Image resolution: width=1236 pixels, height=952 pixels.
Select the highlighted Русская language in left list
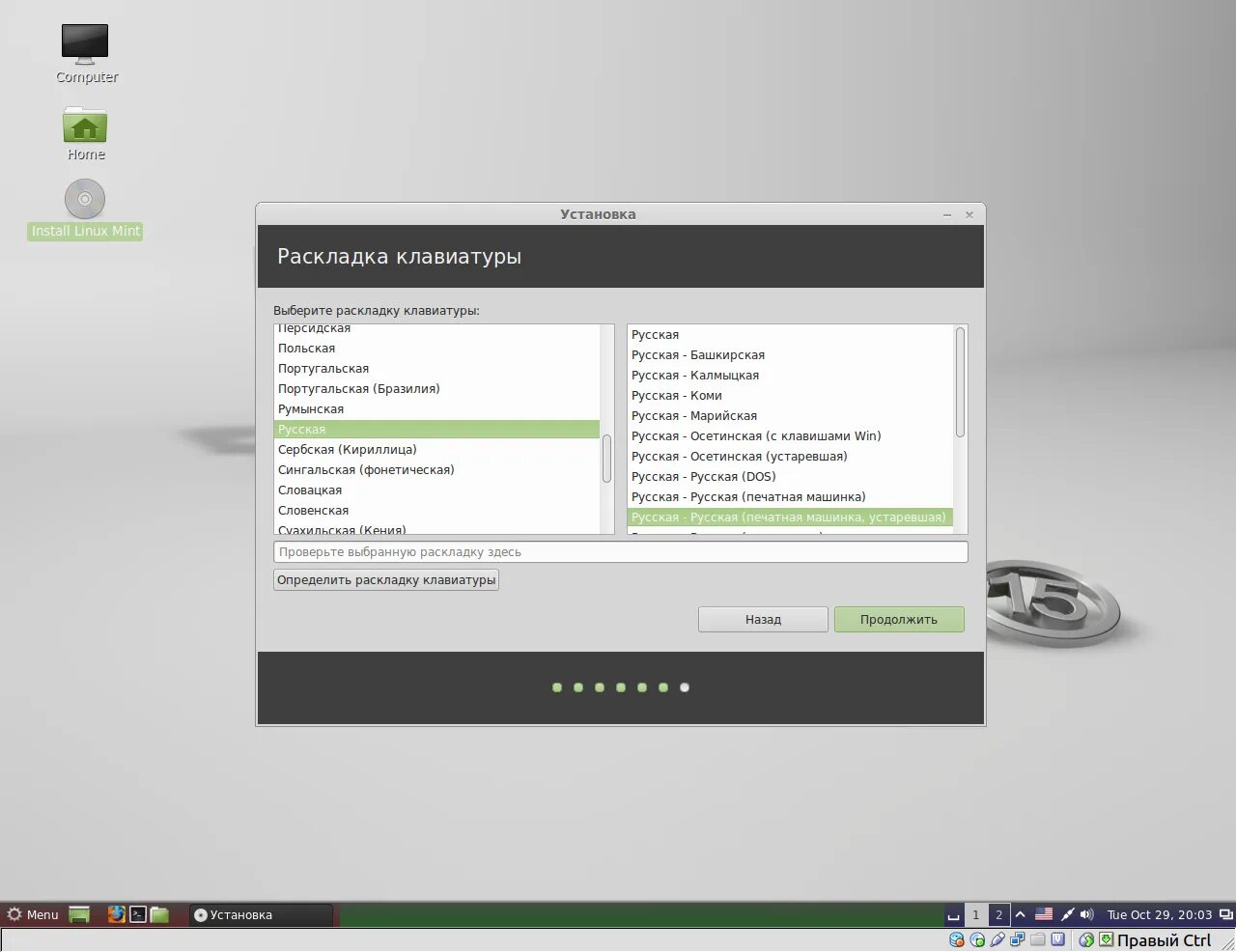[436, 430]
